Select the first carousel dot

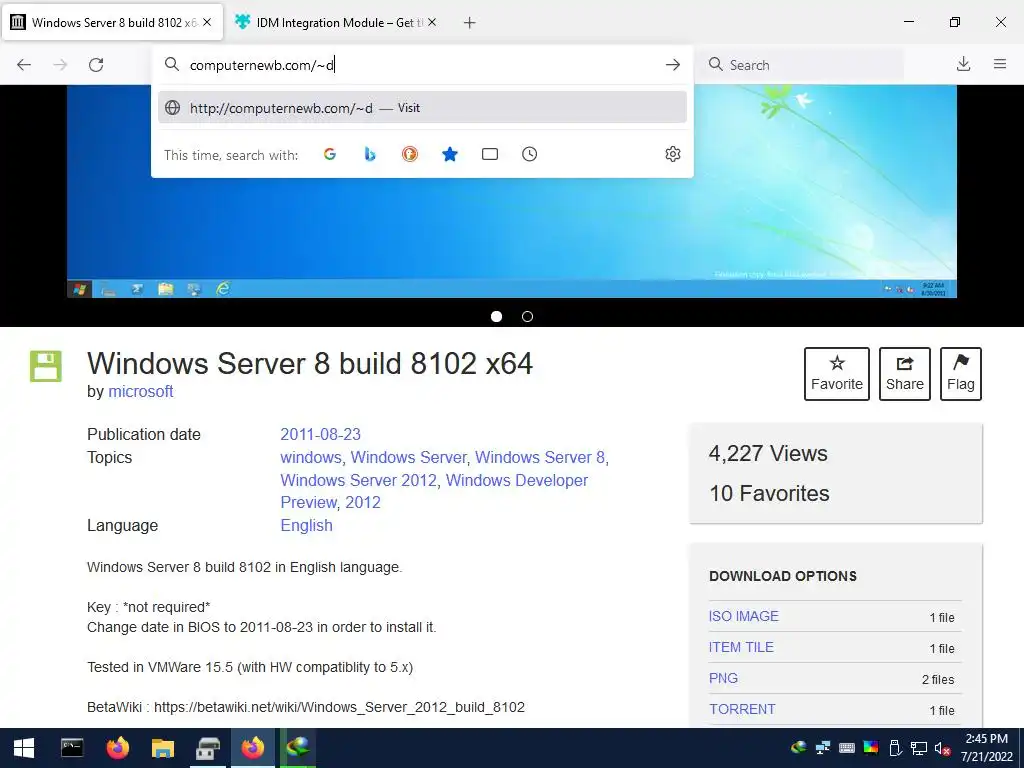pyautogui.click(x=496, y=317)
